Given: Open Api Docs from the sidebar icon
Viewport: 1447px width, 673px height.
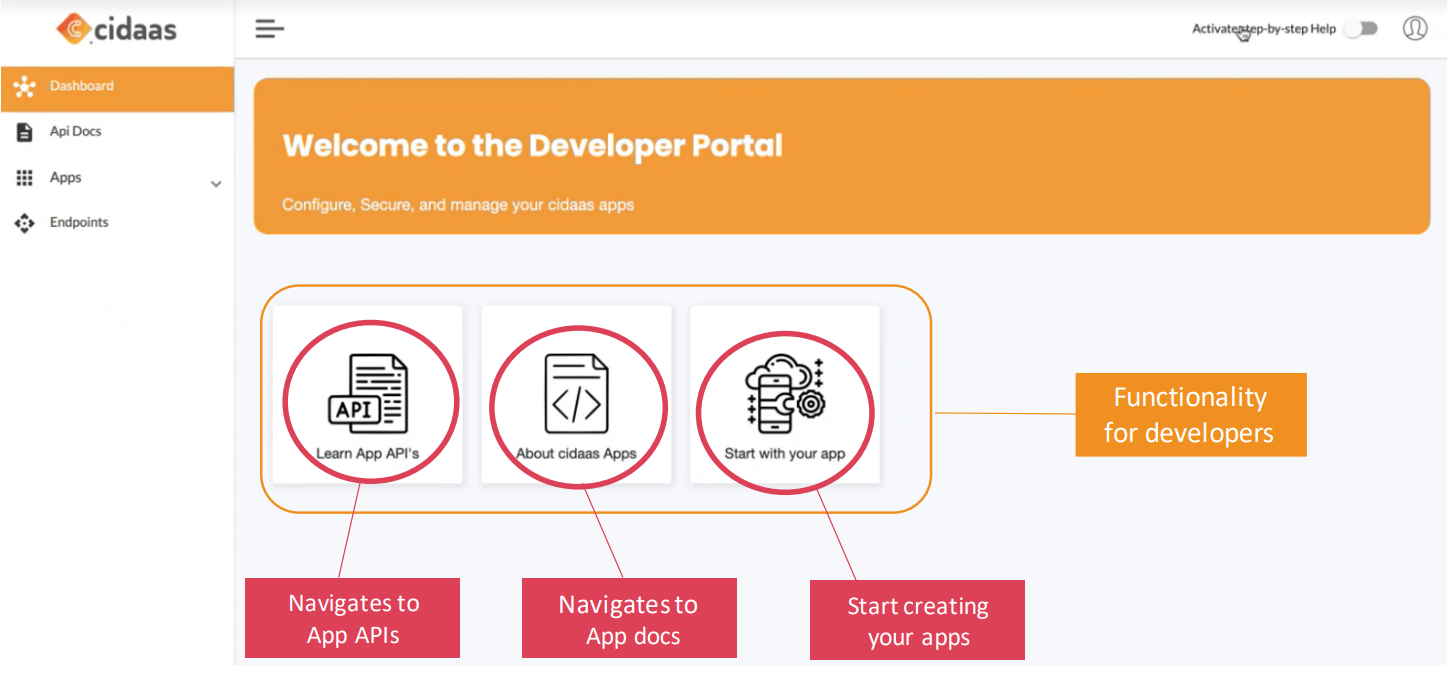Looking at the screenshot, I should pyautogui.click(x=25, y=131).
